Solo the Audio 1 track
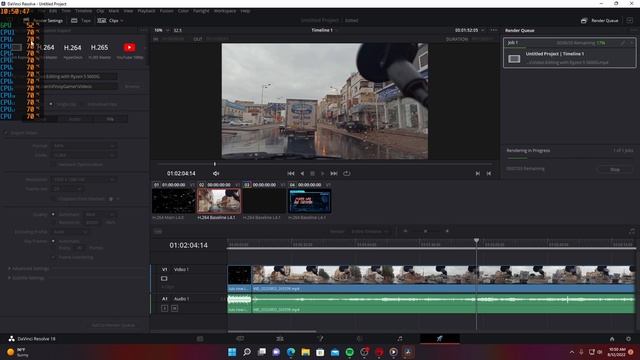Image resolution: width=640 pixels, height=360 pixels. (x=164, y=309)
